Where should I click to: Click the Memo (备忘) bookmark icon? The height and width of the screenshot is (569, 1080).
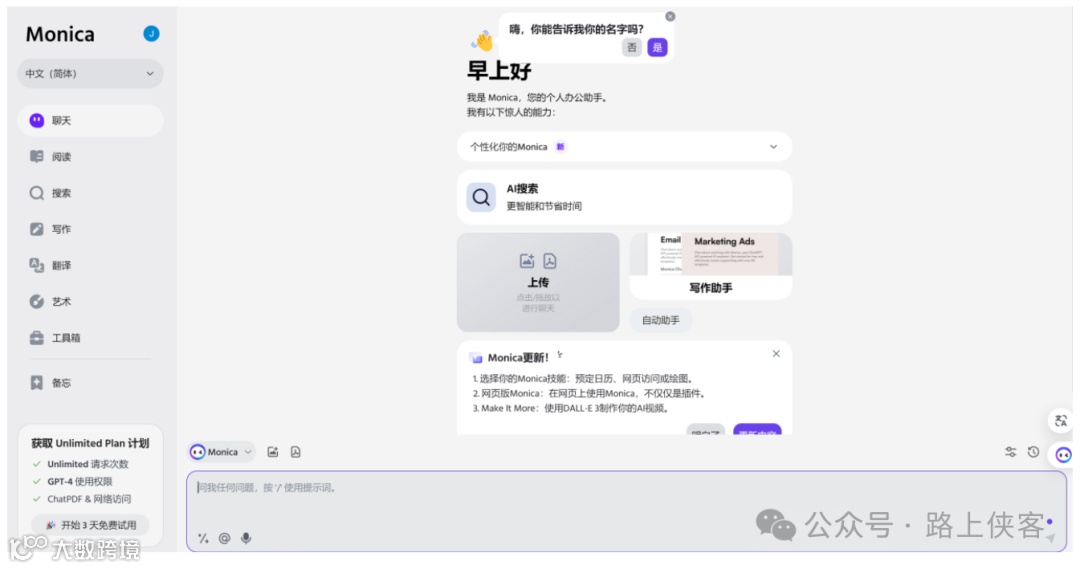(x=37, y=382)
